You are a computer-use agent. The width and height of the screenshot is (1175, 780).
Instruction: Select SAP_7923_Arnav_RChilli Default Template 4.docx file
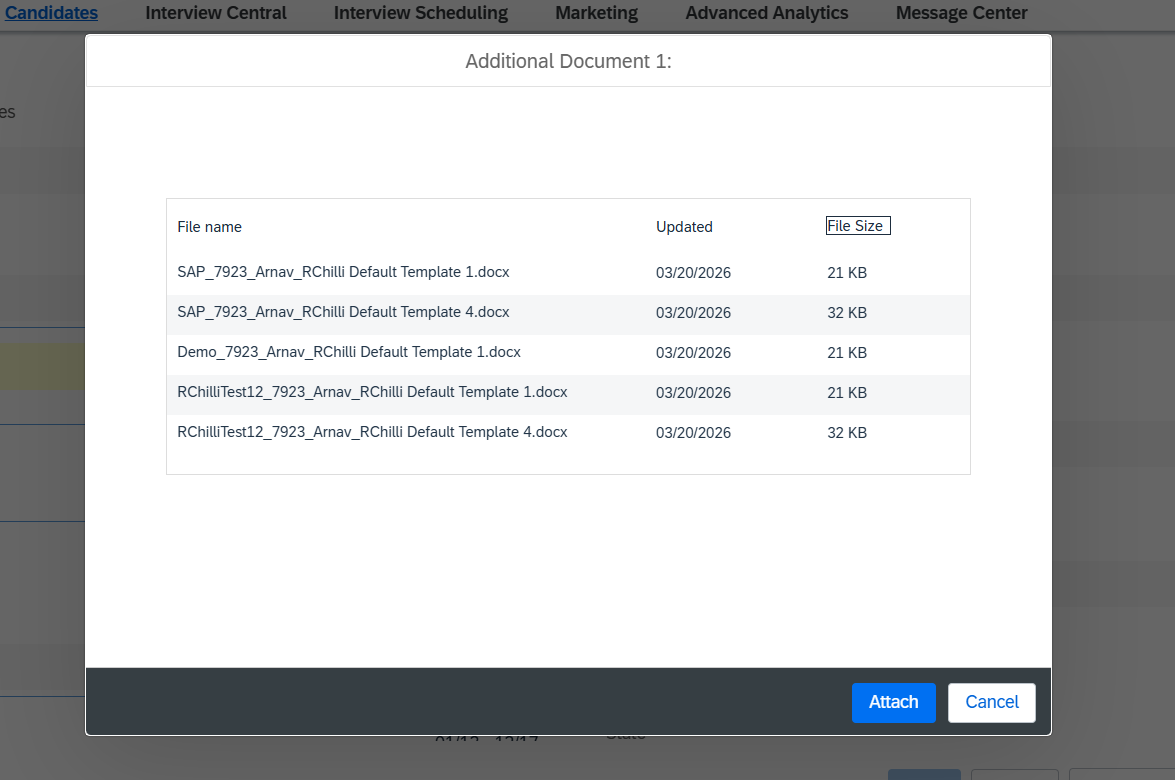343,312
